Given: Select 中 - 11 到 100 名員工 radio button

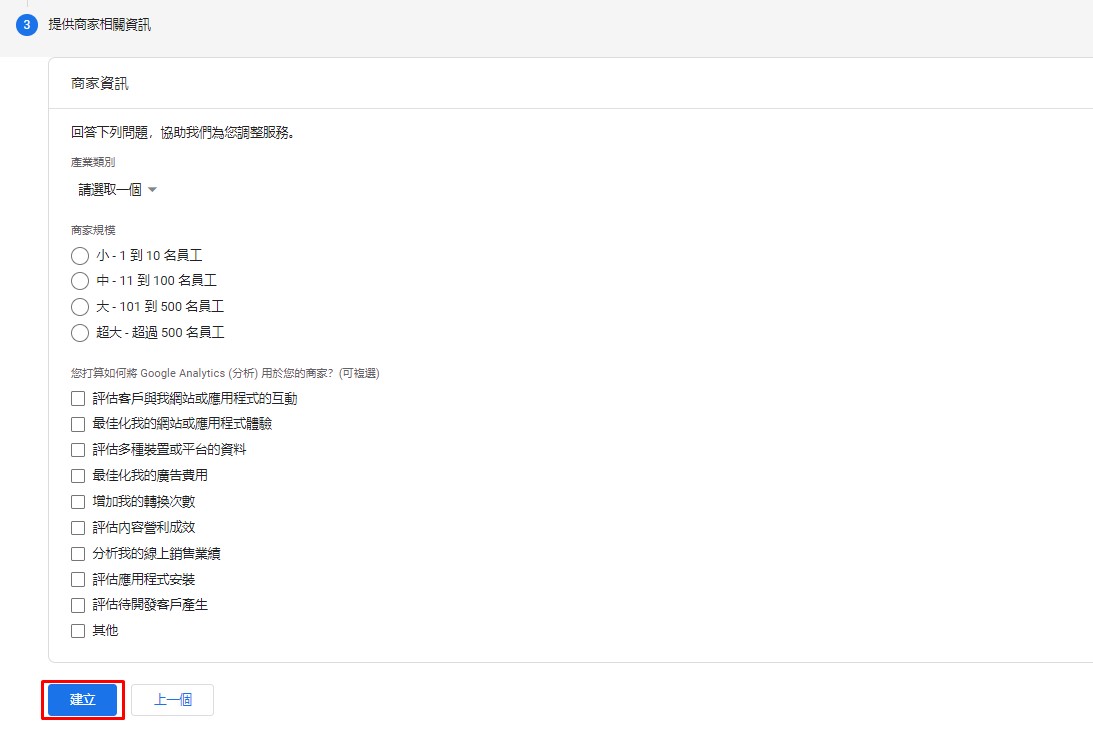Looking at the screenshot, I should point(80,281).
